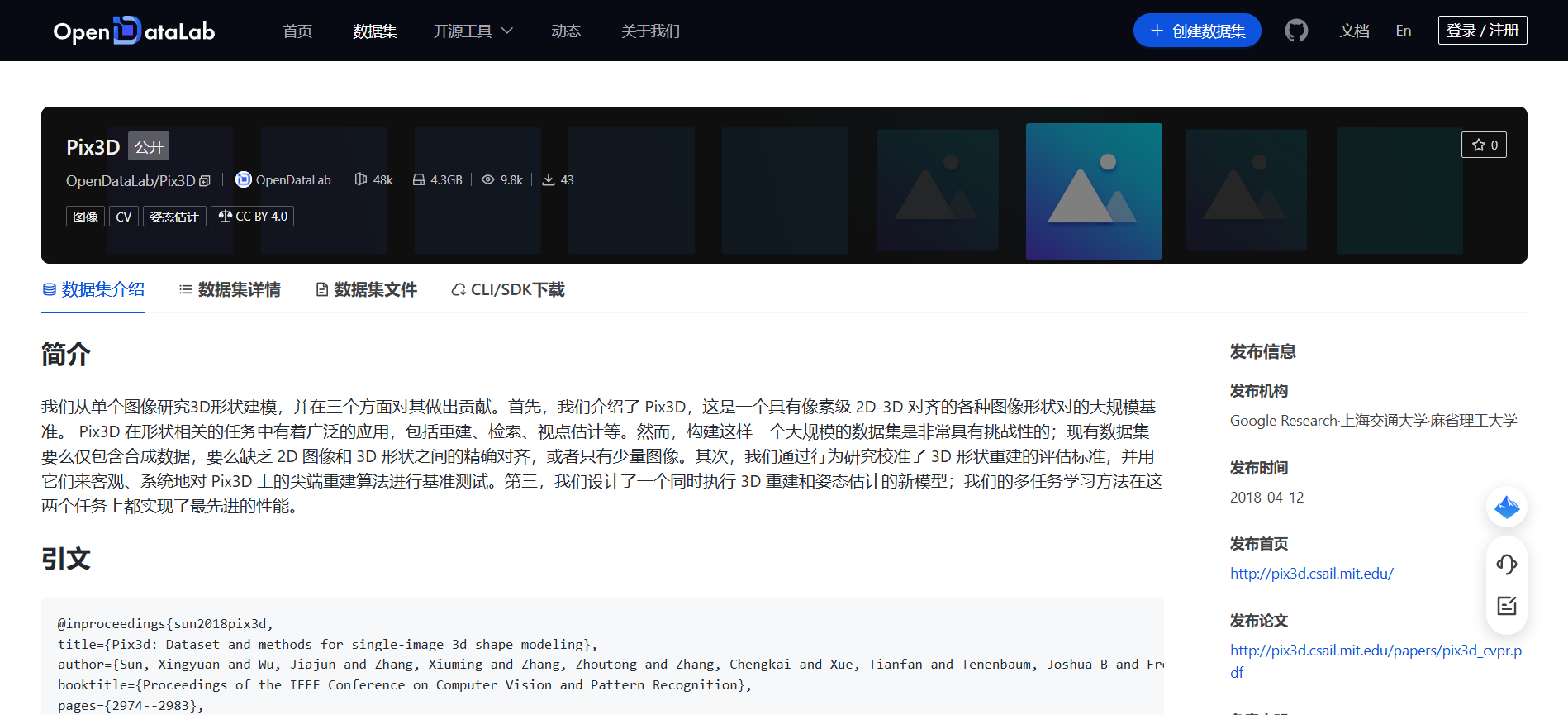Open the GitHub icon link
The image size is (1568, 715).
tap(1296, 31)
